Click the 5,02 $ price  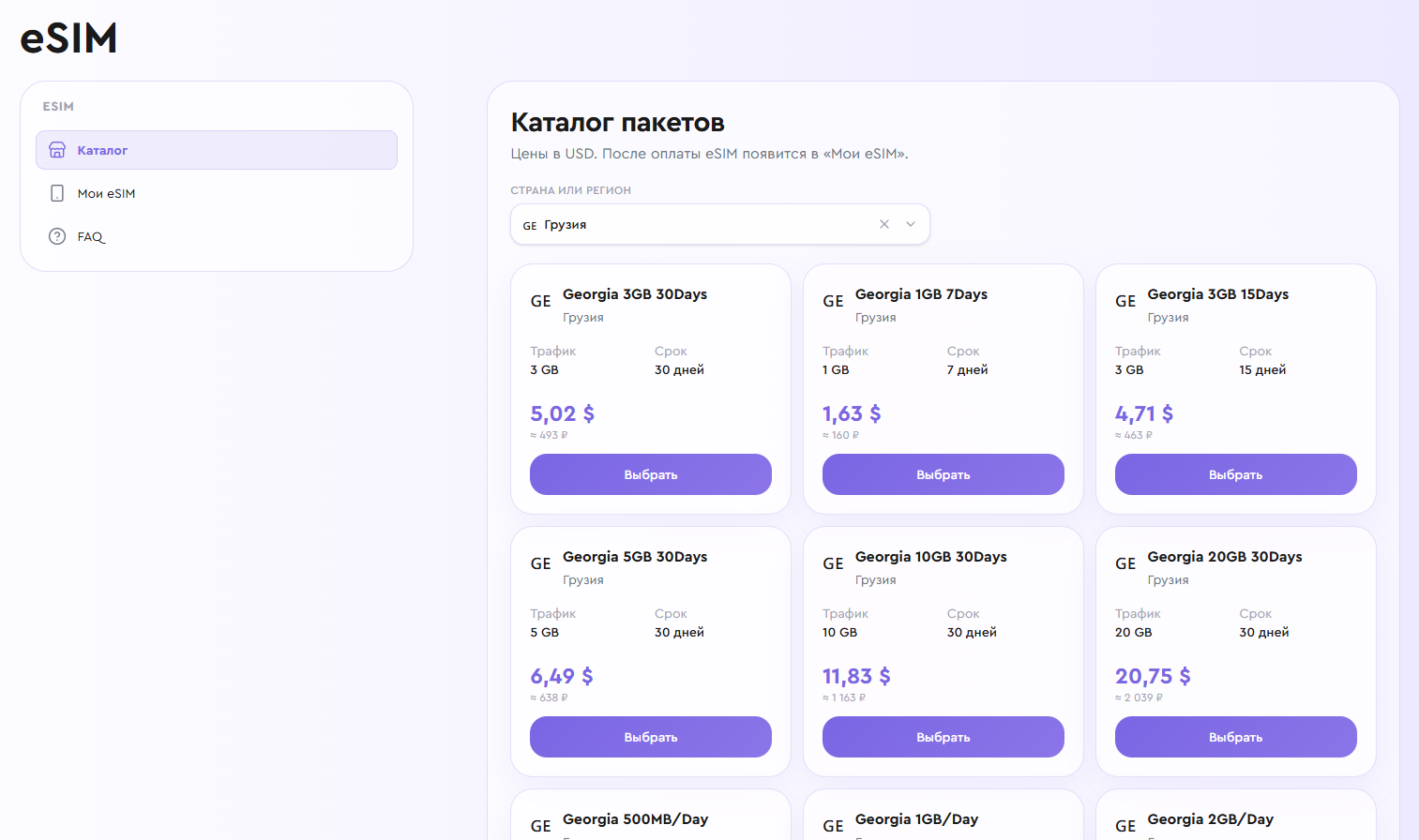click(563, 413)
